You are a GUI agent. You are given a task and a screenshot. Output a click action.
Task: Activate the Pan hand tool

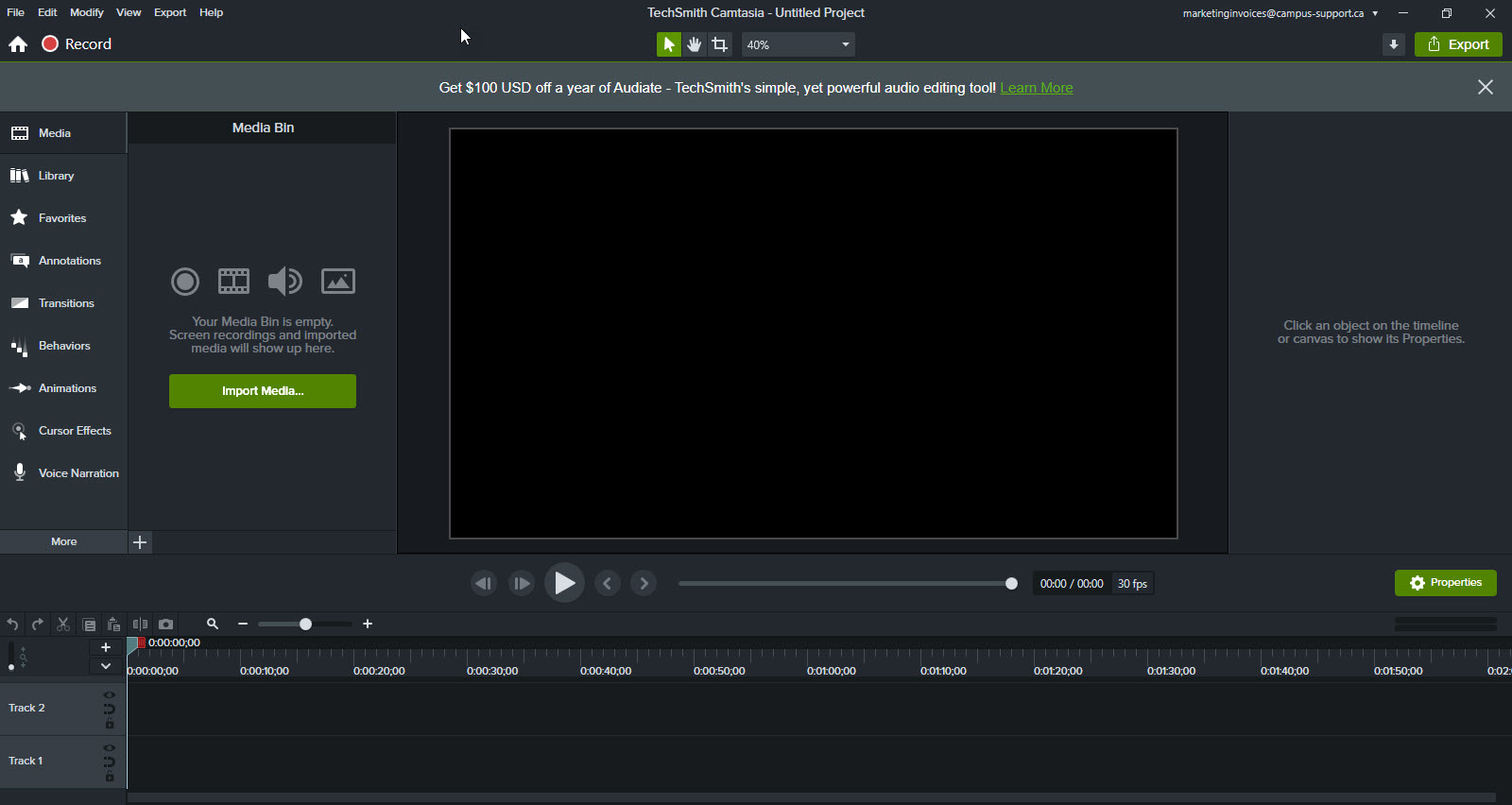(x=695, y=44)
